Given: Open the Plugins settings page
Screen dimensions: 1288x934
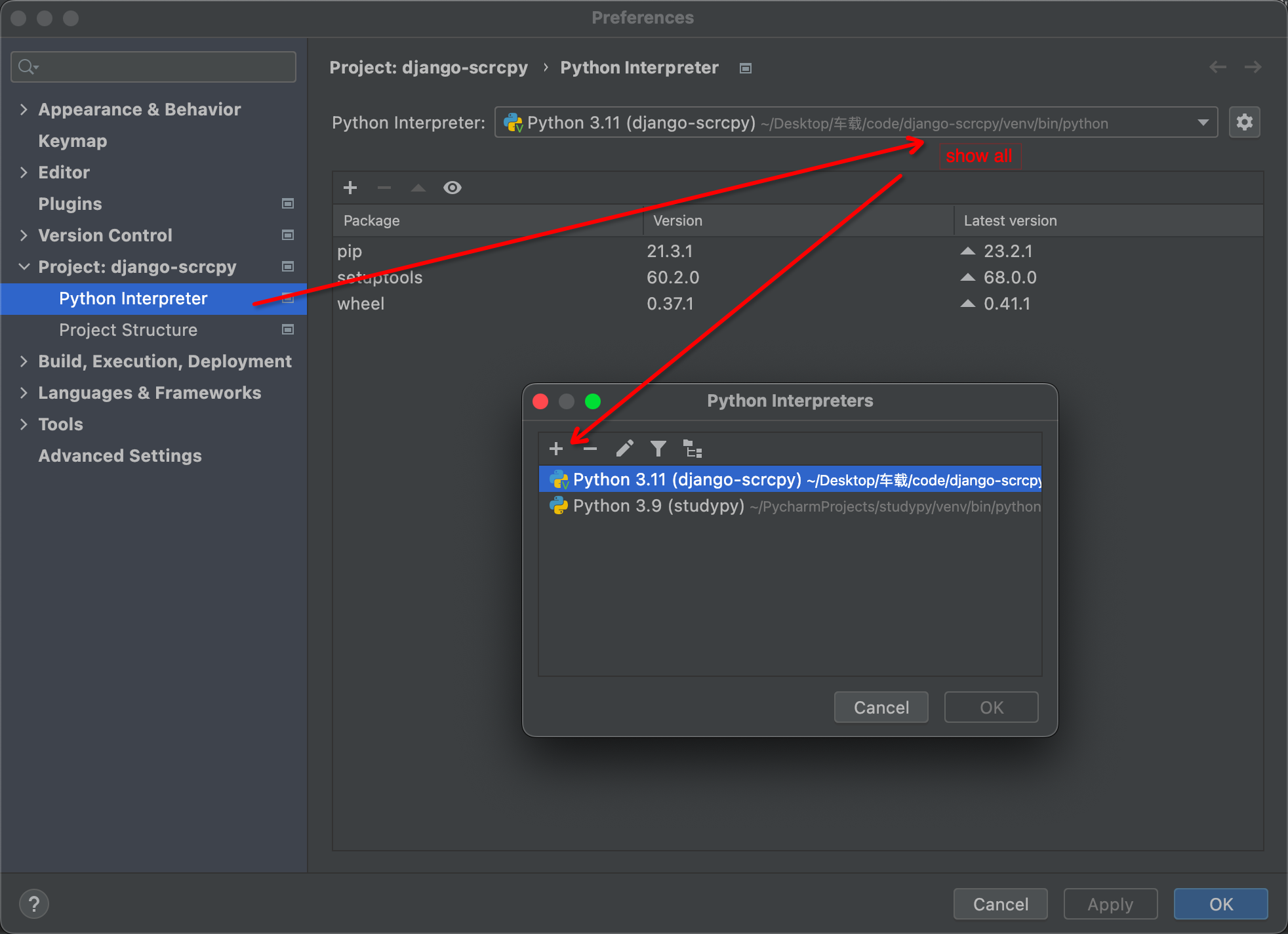Looking at the screenshot, I should pyautogui.click(x=70, y=204).
